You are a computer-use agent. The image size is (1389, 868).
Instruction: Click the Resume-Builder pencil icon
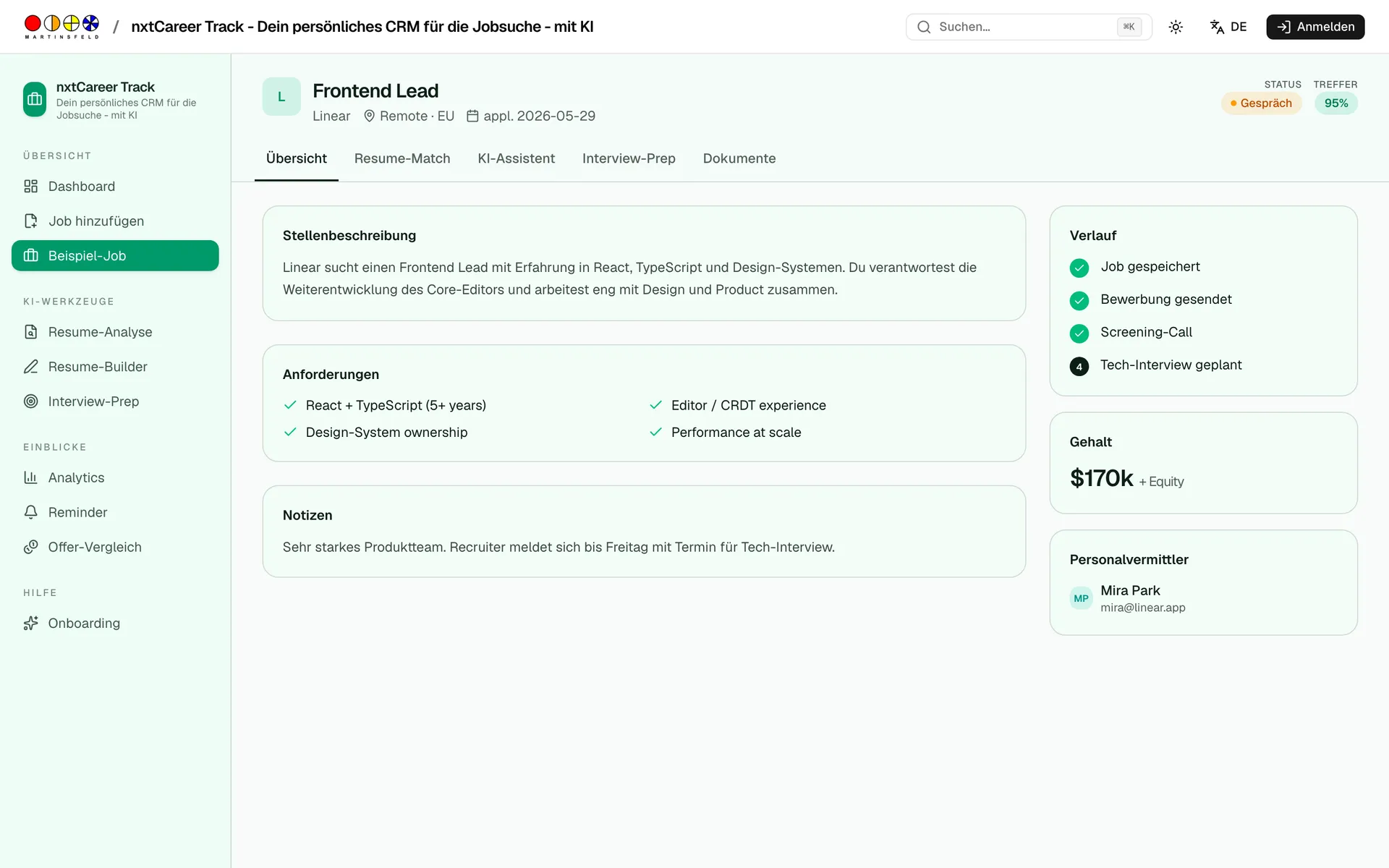point(30,367)
